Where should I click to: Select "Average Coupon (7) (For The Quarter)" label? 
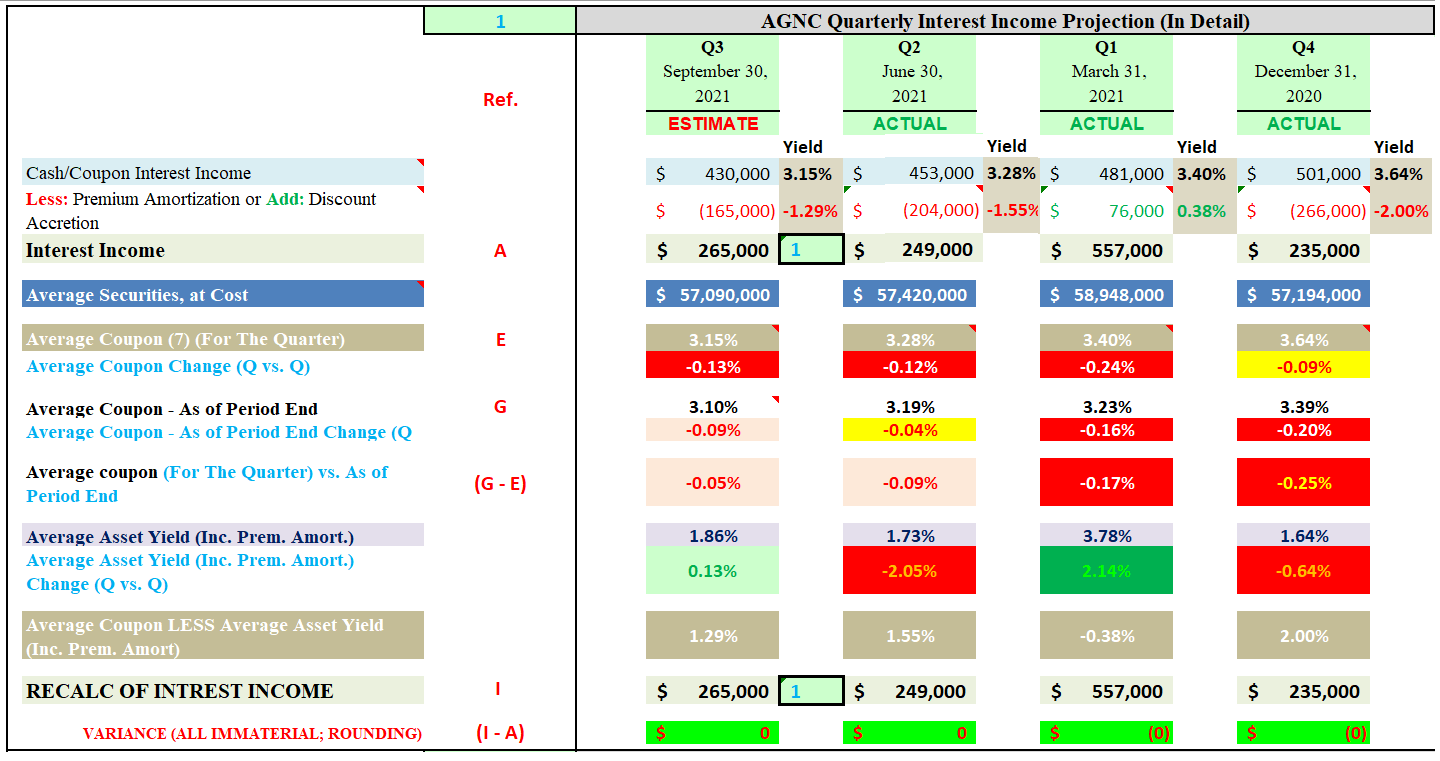point(223,338)
